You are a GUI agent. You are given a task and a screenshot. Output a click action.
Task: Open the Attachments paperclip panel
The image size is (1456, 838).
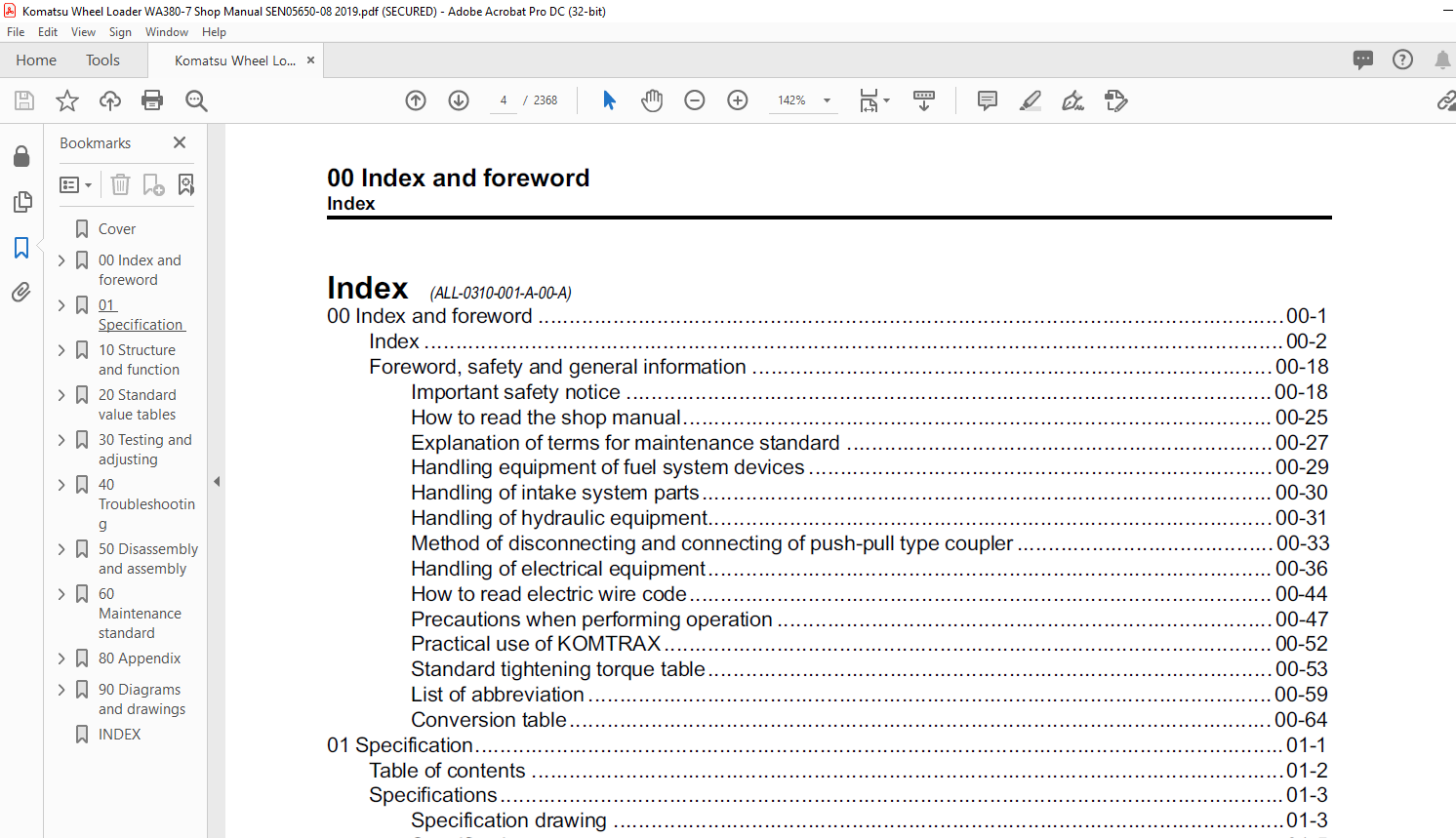tap(21, 292)
